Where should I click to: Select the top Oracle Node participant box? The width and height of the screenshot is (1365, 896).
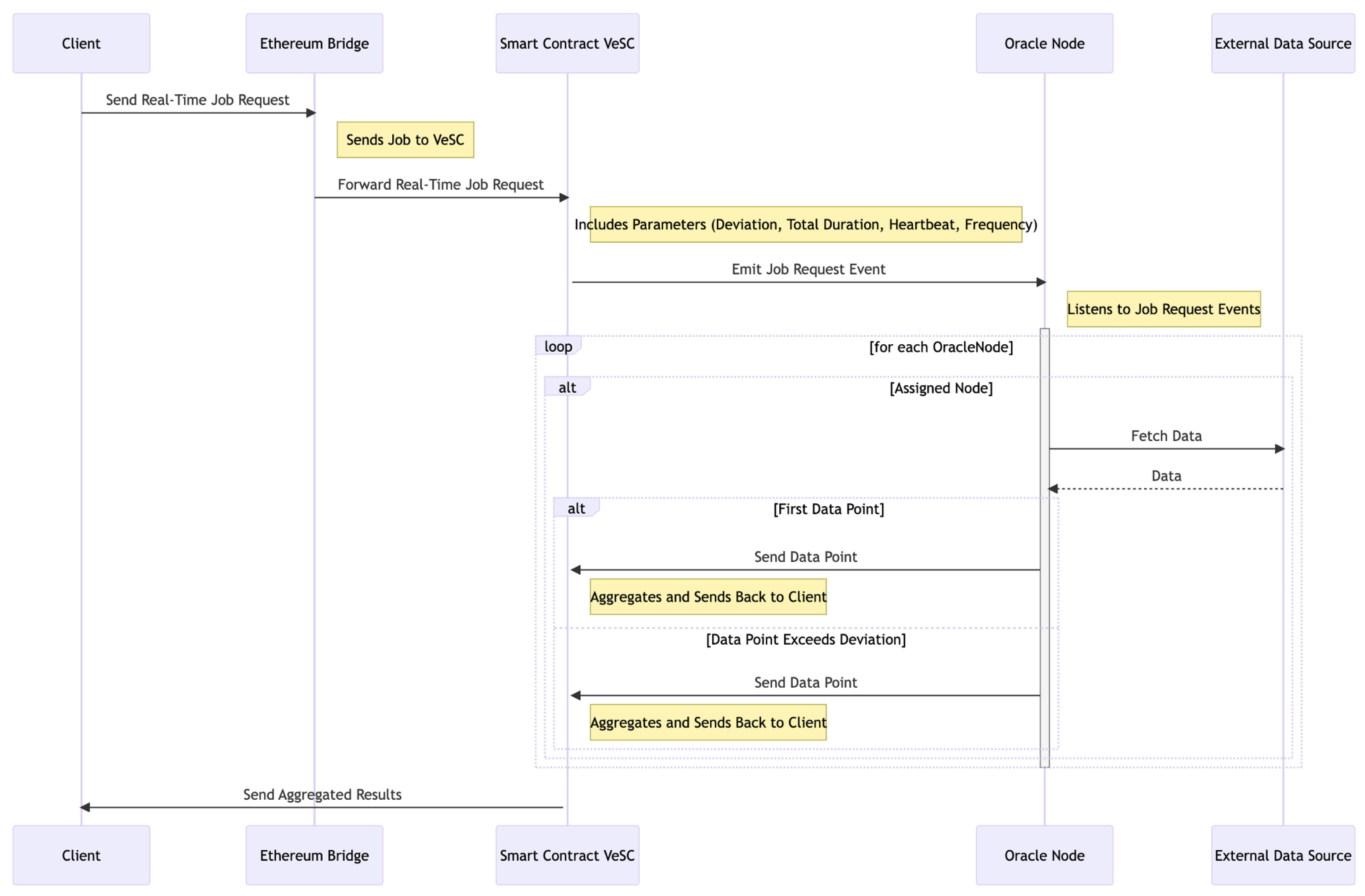[1044, 43]
